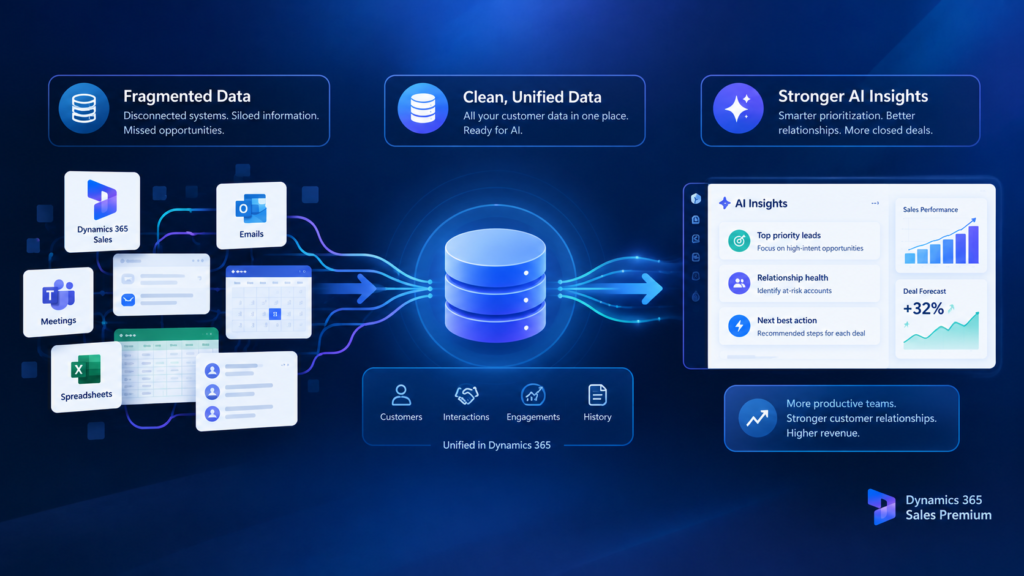1024x576 pixels.
Task: Click the envelope icon in message card
Action: pyautogui.click(x=128, y=300)
